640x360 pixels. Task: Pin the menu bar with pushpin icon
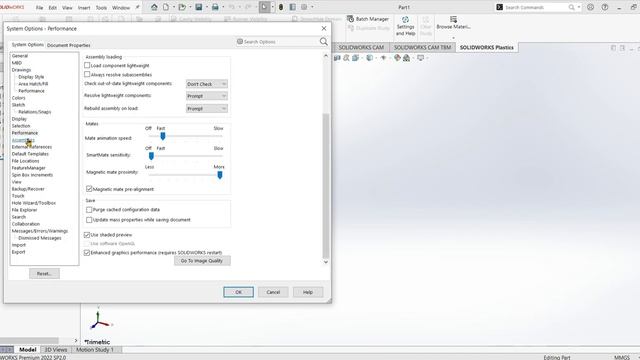click(138, 7)
